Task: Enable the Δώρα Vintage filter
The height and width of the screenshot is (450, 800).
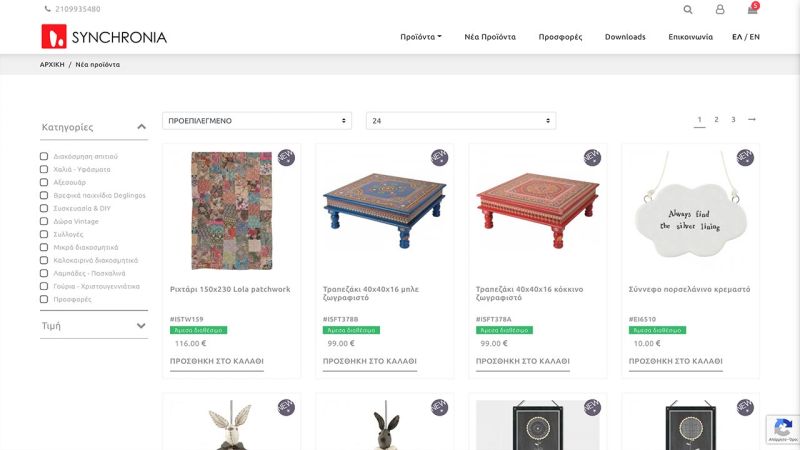Action: 44,221
